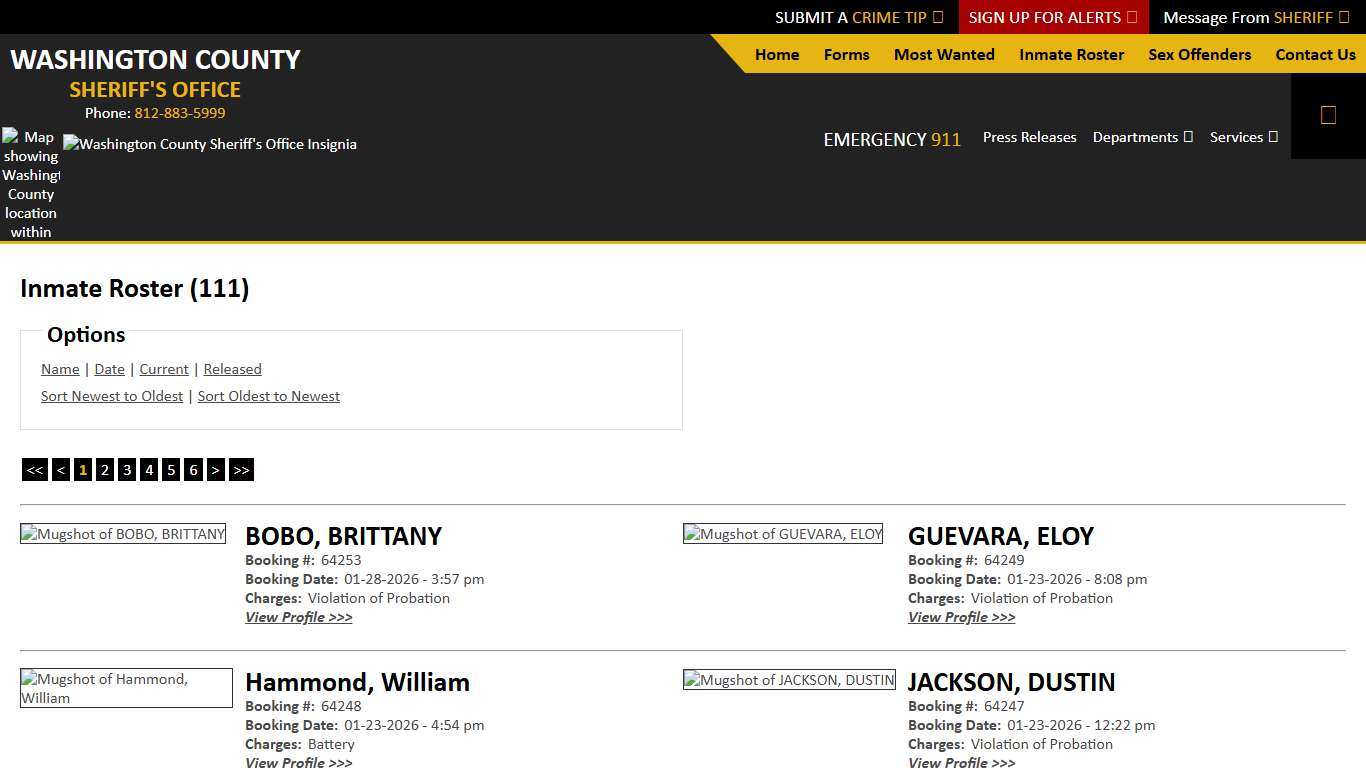Image resolution: width=1366 pixels, height=768 pixels.
Task: Open page 4 of the inmate roster
Action: point(148,469)
